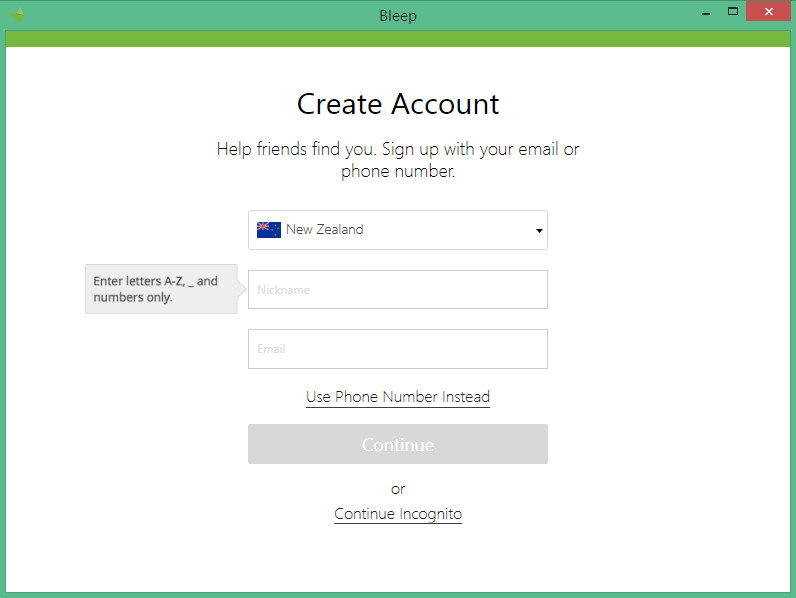This screenshot has width=796, height=598.
Task: Click the Bleep logo icon in title bar
Action: [17, 15]
